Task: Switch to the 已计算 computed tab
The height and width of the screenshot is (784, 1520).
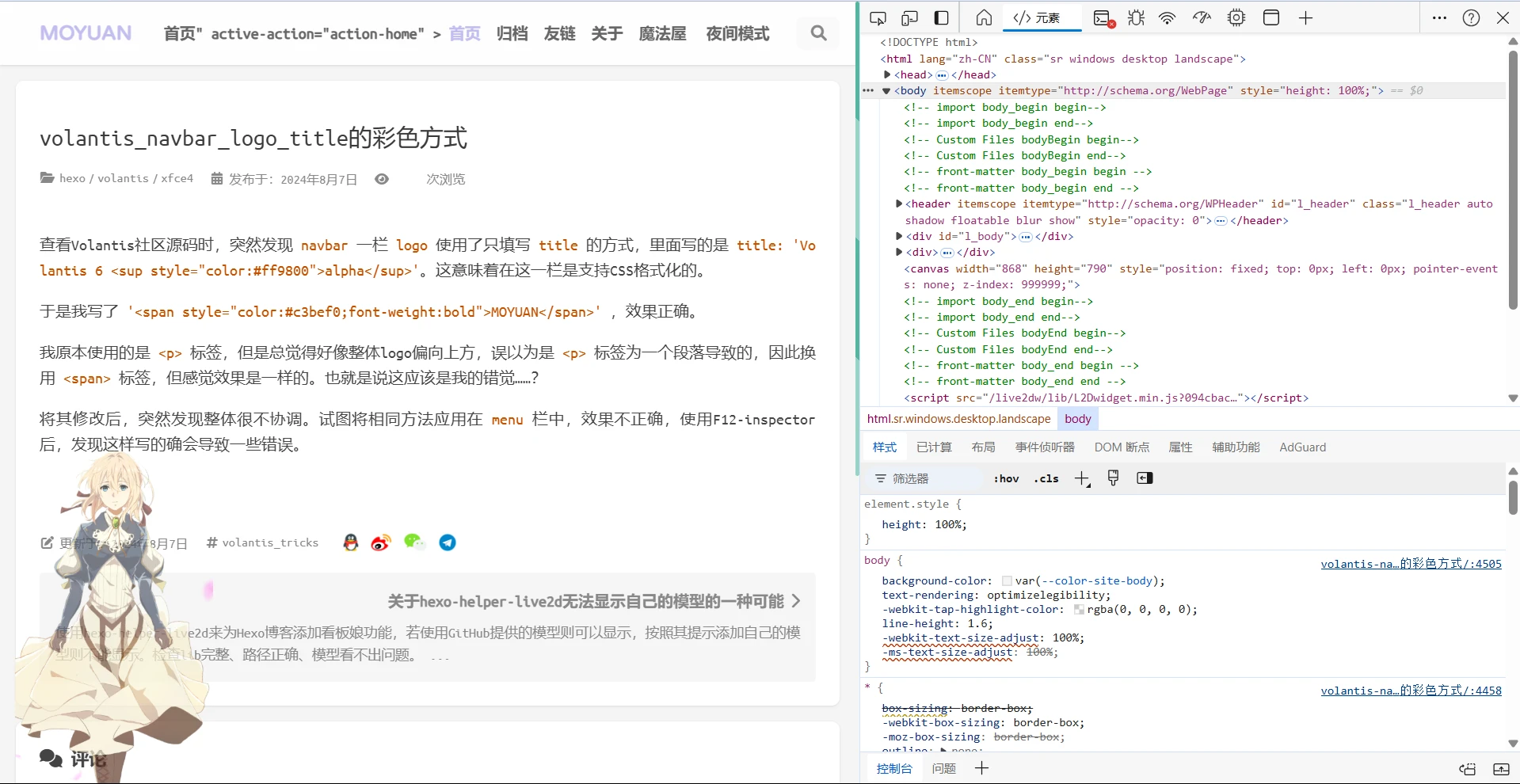Action: [934, 447]
